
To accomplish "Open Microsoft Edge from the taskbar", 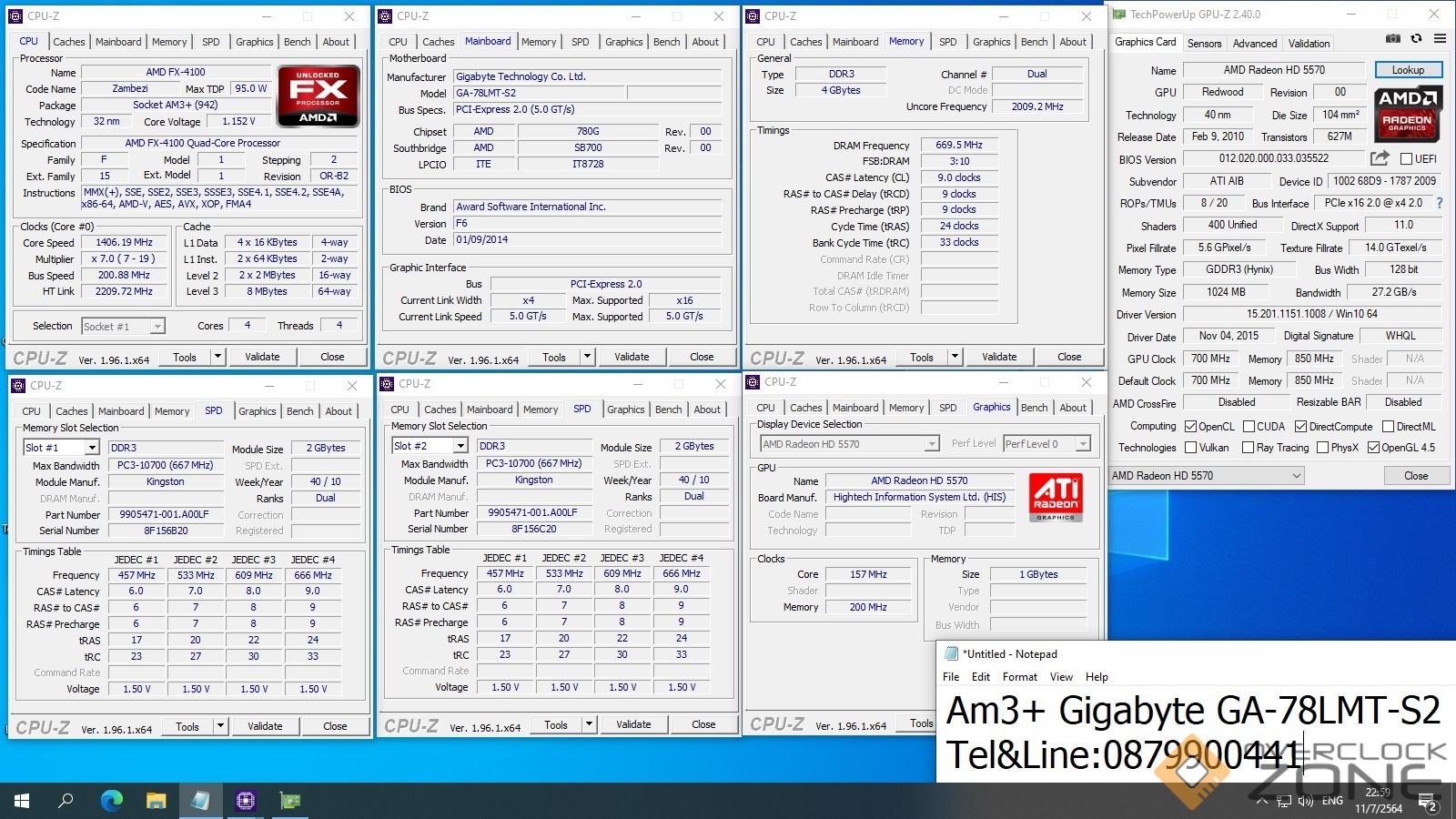I will tap(111, 801).
